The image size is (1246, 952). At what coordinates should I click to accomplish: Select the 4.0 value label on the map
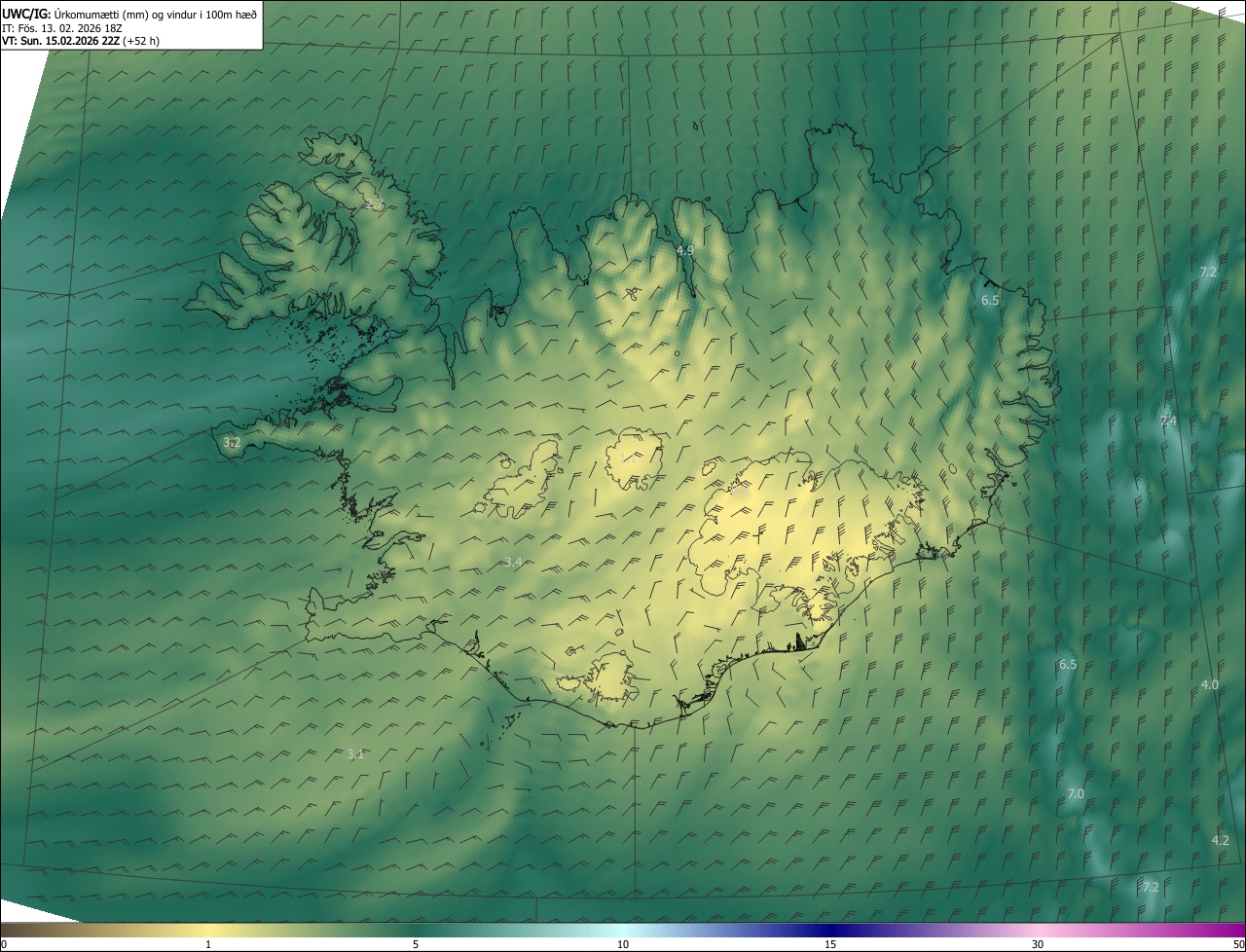[x=1209, y=685]
